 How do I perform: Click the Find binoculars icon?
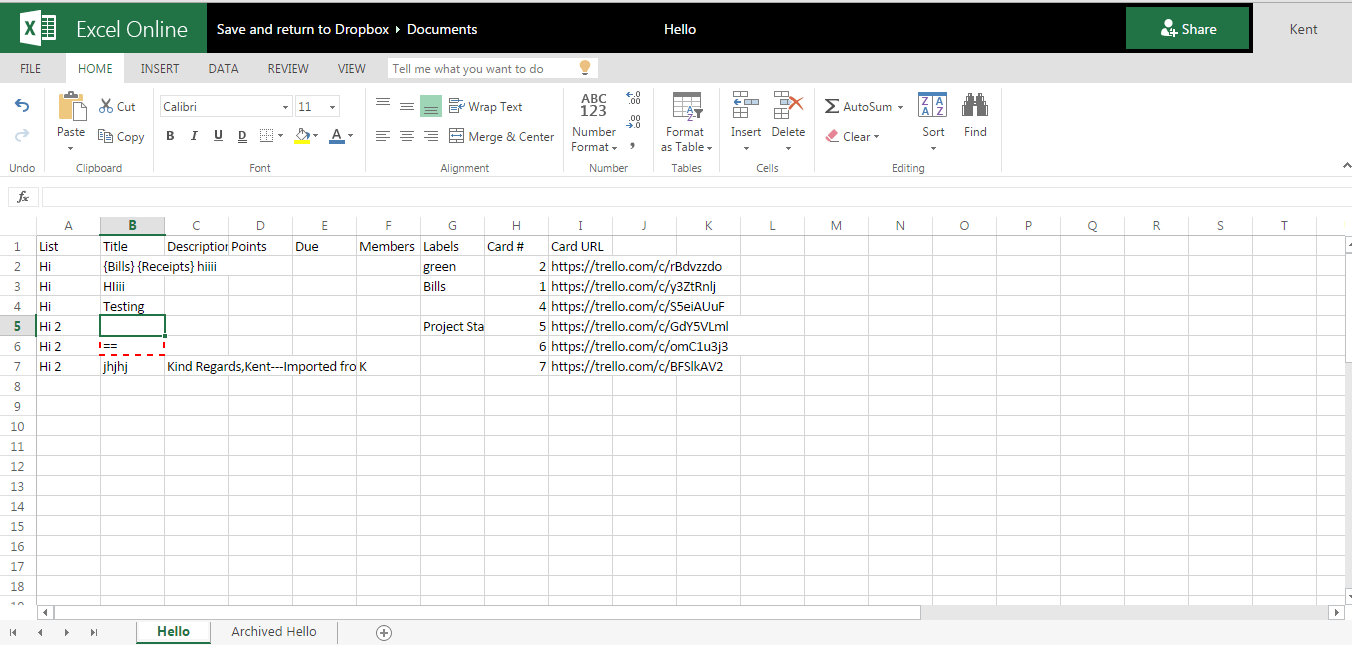pyautogui.click(x=975, y=106)
